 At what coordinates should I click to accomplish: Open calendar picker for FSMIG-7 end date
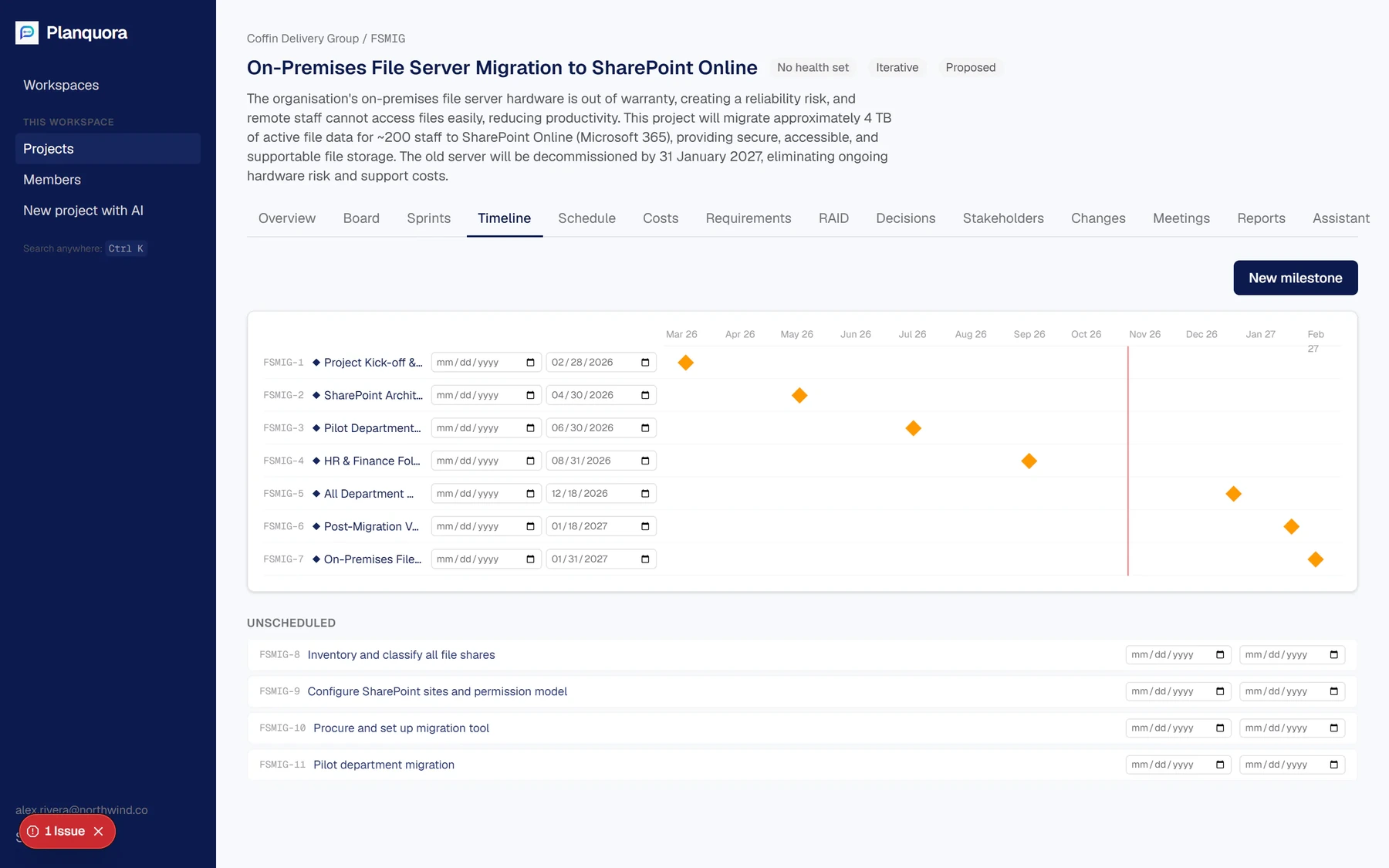tap(645, 559)
